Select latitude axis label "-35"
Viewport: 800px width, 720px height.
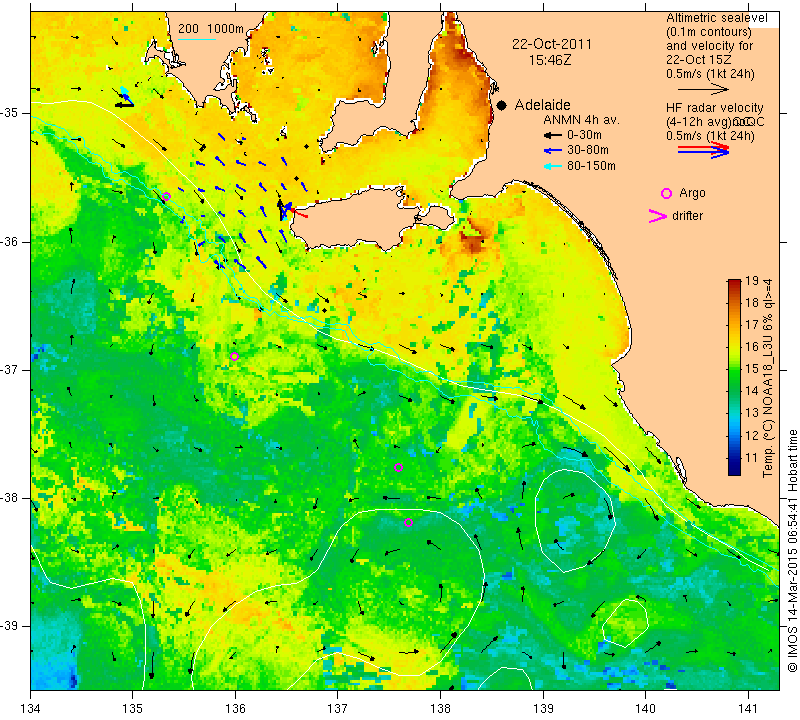coord(10,113)
